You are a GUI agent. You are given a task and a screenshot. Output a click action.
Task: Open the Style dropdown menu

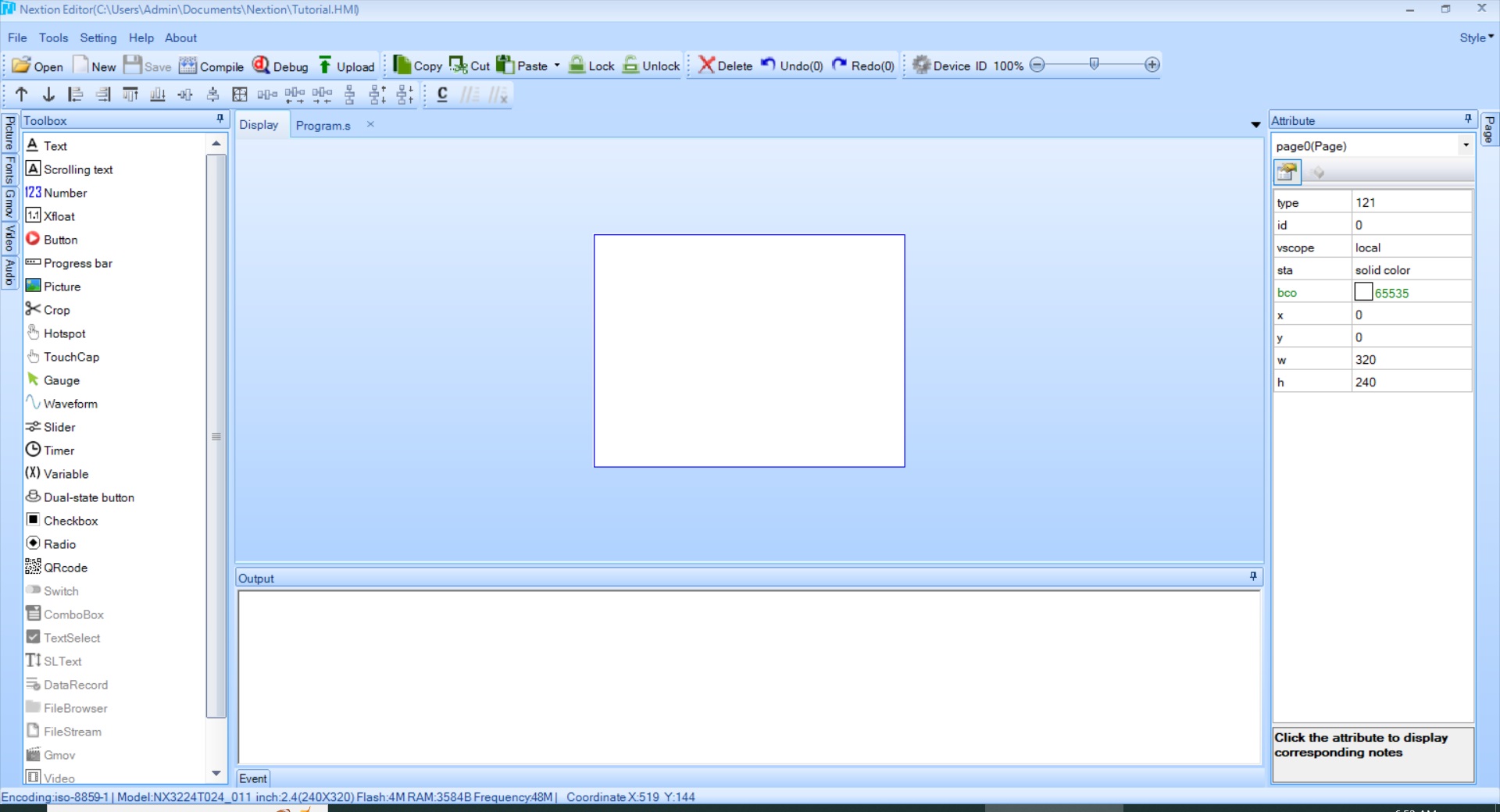[x=1476, y=37]
